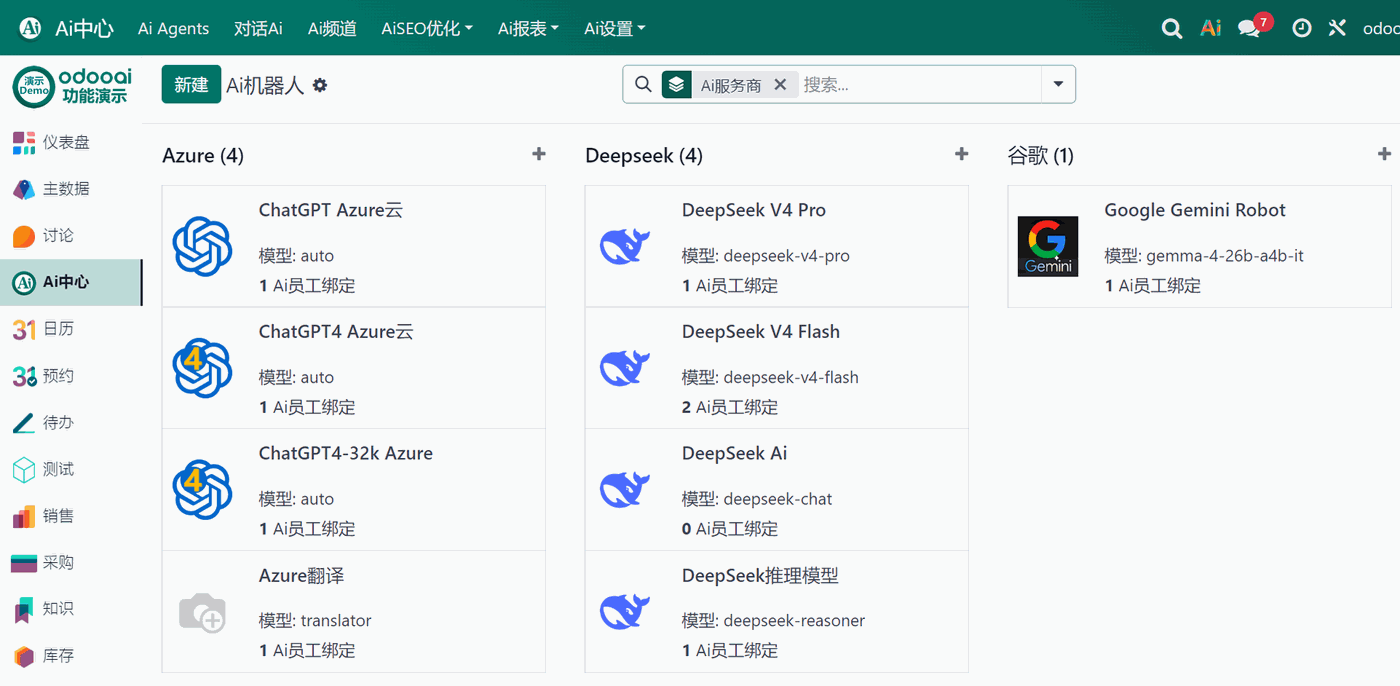Image resolution: width=1400 pixels, height=686 pixels.
Task: Click the Azure翻译 camera placeholder image
Action: pyautogui.click(x=203, y=611)
